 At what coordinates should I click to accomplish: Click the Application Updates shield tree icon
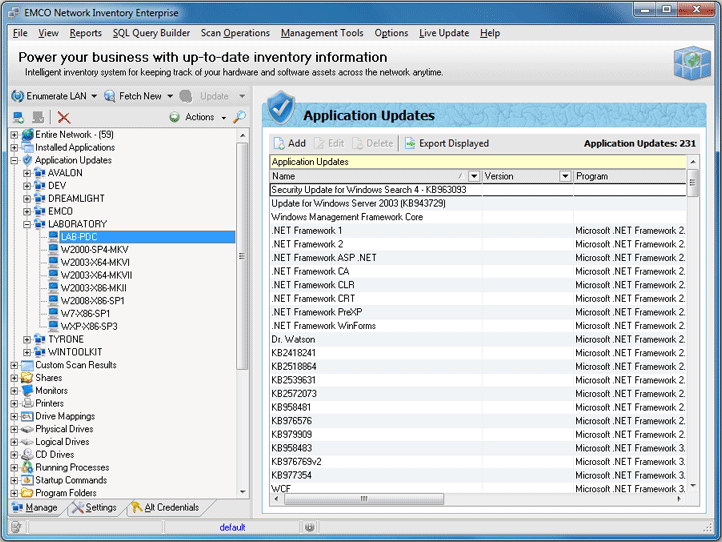click(x=28, y=160)
